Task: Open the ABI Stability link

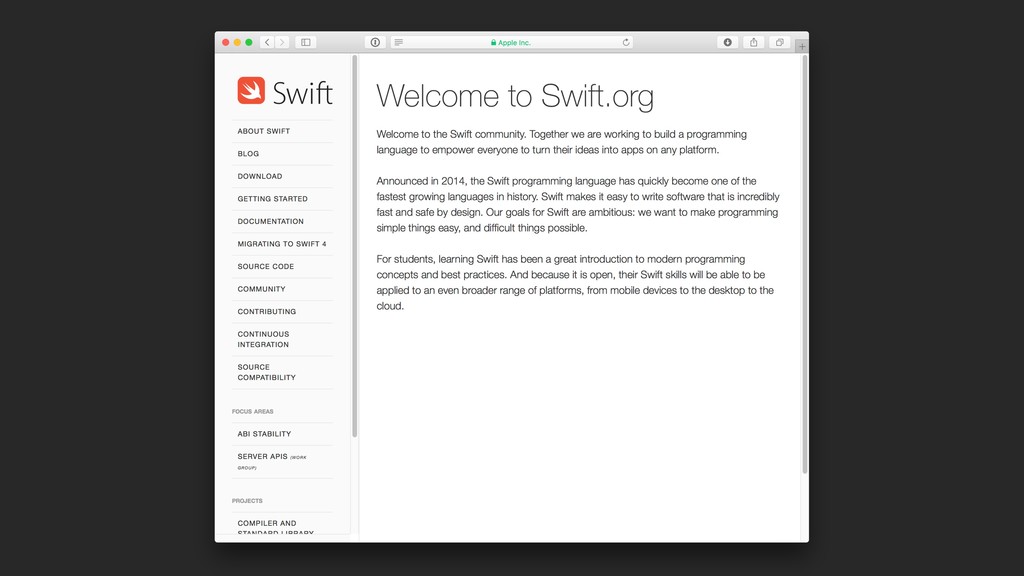Action: (264, 434)
